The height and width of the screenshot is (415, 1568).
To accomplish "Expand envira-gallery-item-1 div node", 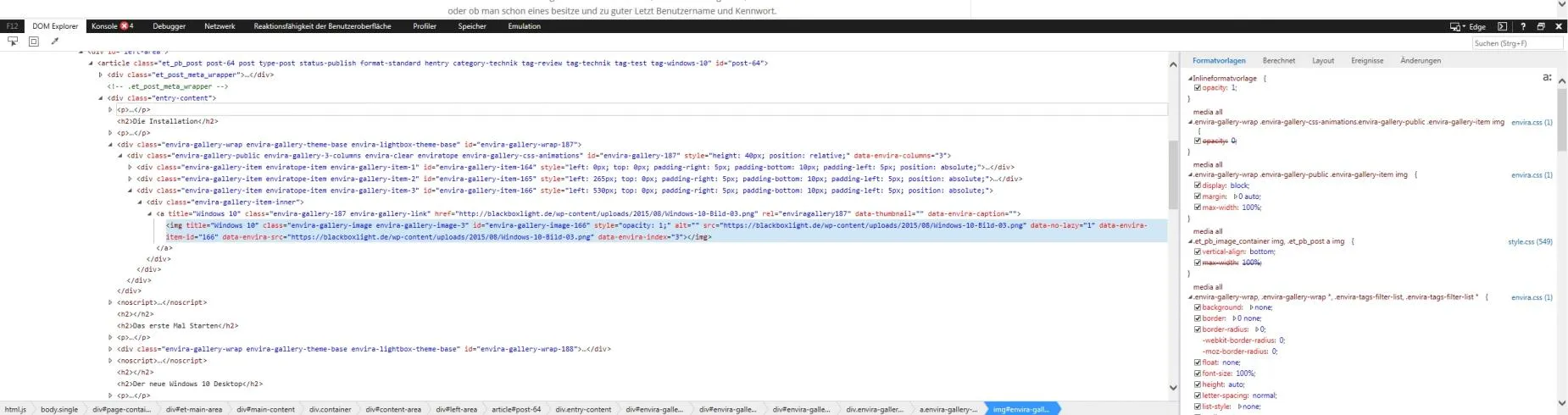I will click(131, 167).
